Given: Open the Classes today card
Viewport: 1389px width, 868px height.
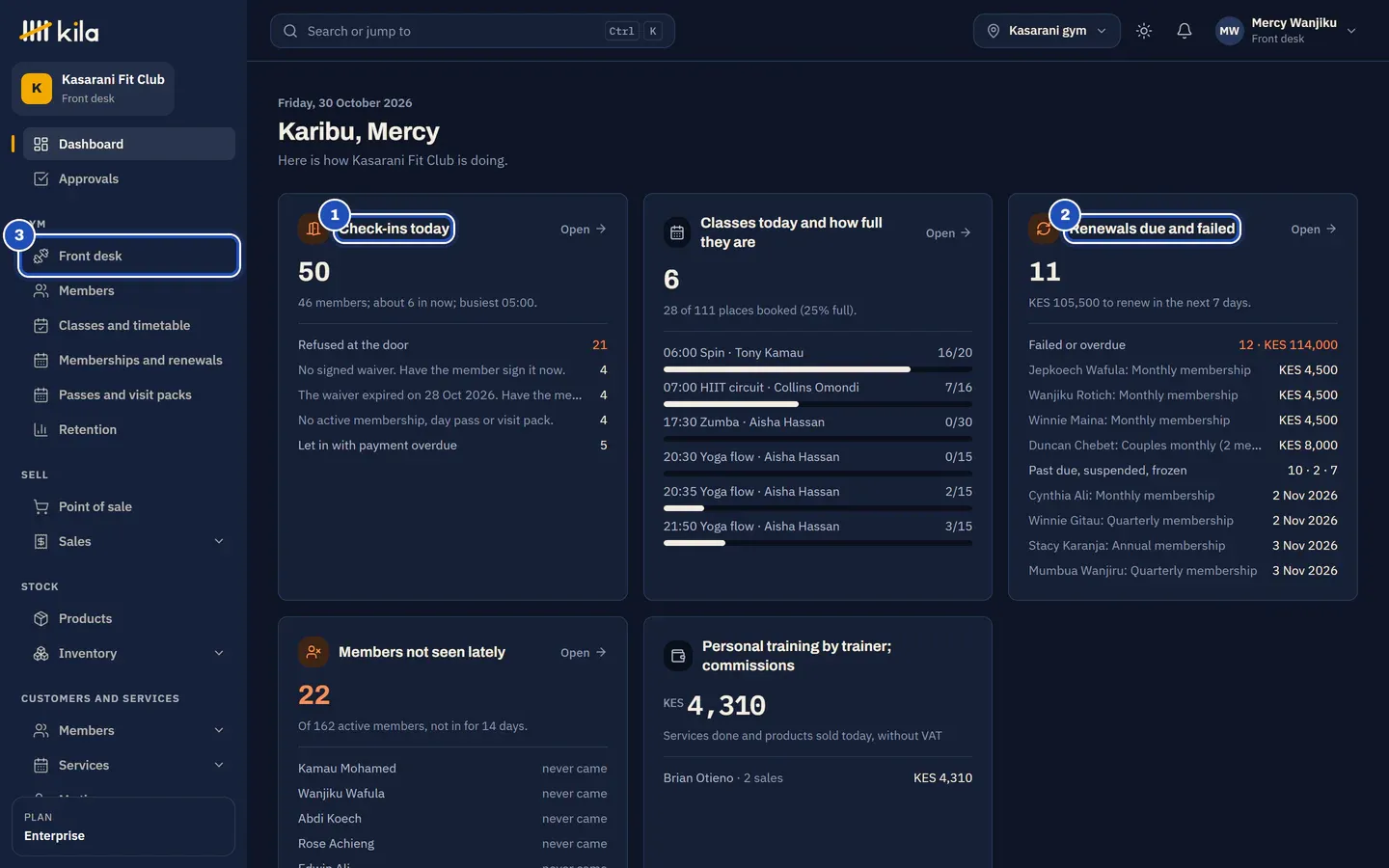Looking at the screenshot, I should point(948,232).
